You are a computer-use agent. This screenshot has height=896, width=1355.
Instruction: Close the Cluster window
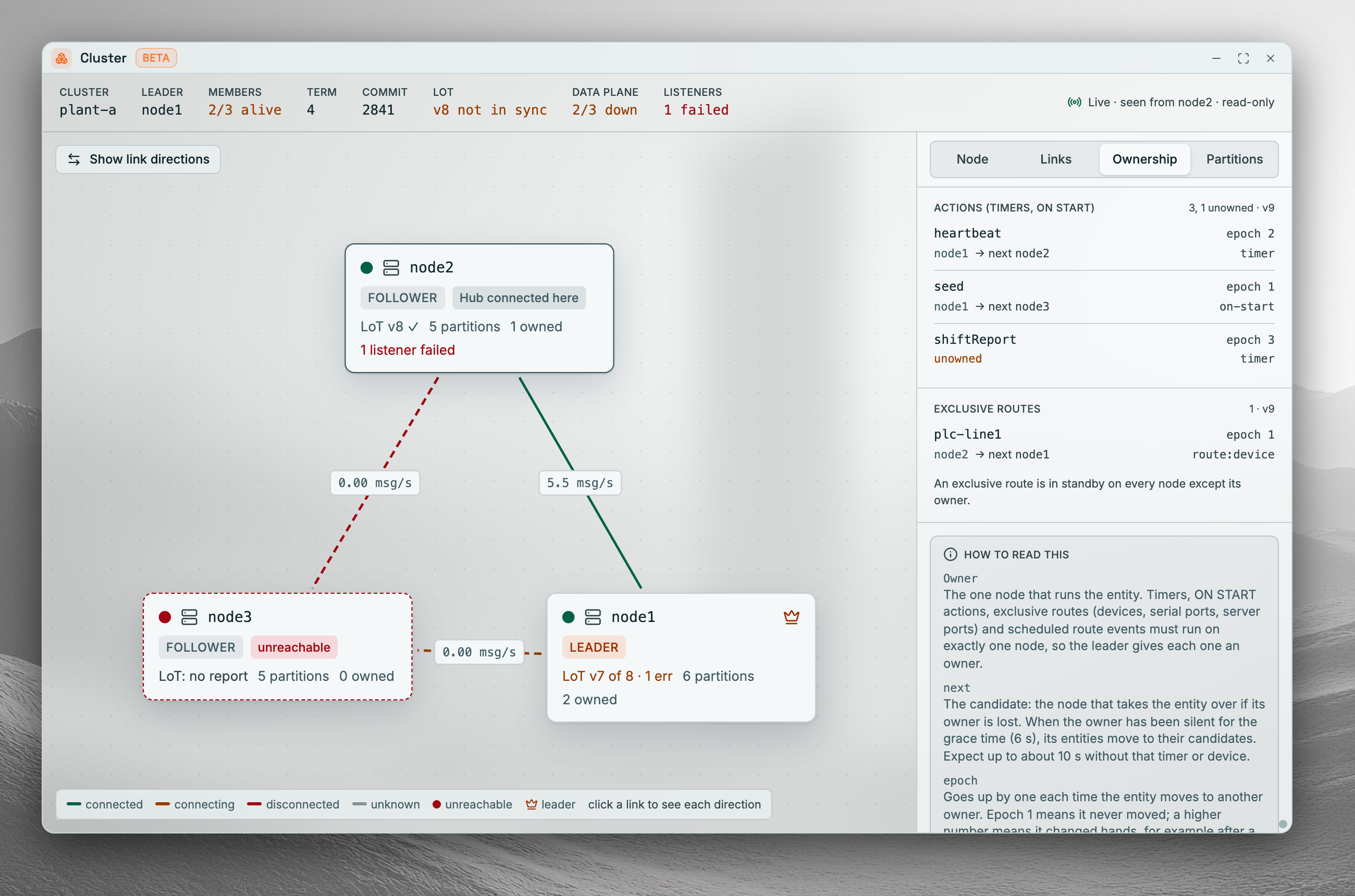1271,58
